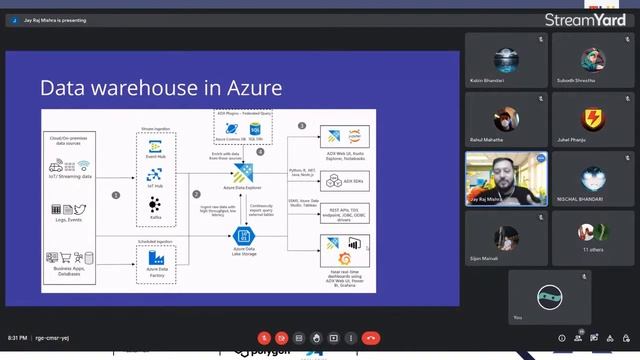The width and height of the screenshot is (640, 360).
Task: Click the Azure Cosmos DB planet icon
Action: pyautogui.click(x=232, y=129)
